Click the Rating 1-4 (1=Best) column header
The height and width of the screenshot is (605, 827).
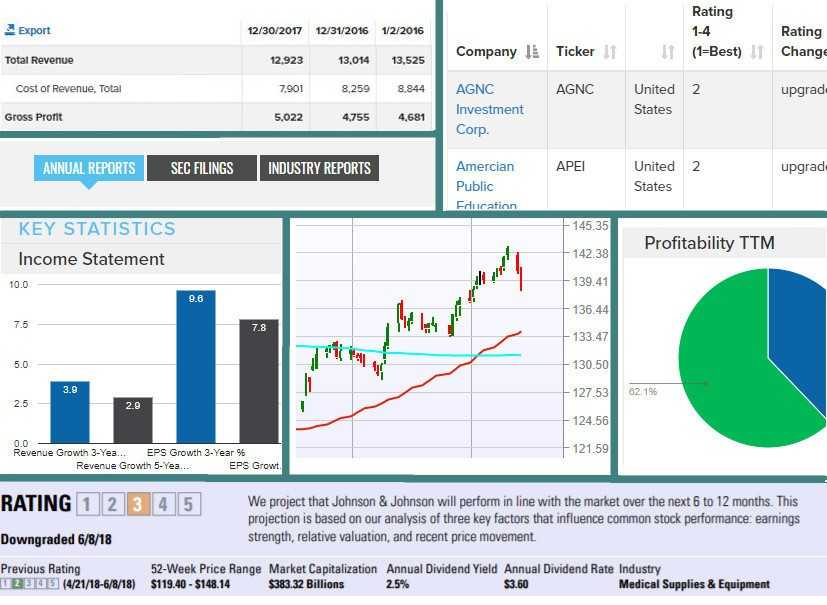click(717, 32)
